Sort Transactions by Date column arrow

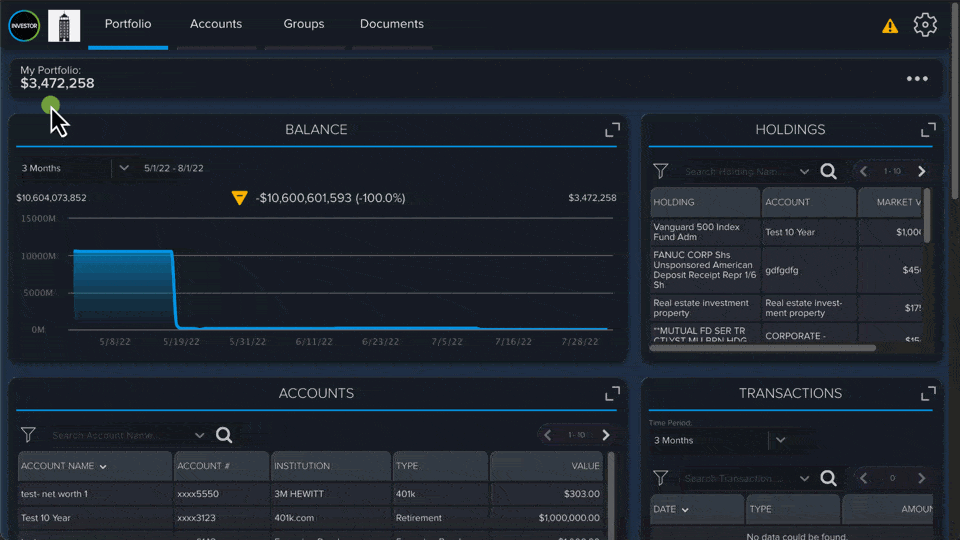pos(685,509)
